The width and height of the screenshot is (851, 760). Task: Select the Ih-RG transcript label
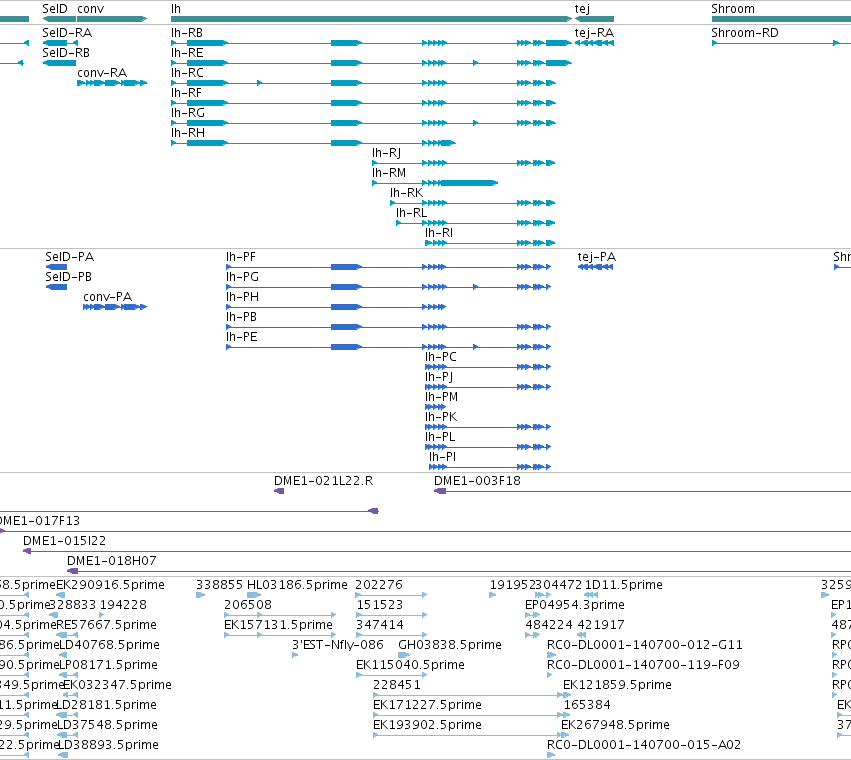(x=188, y=113)
